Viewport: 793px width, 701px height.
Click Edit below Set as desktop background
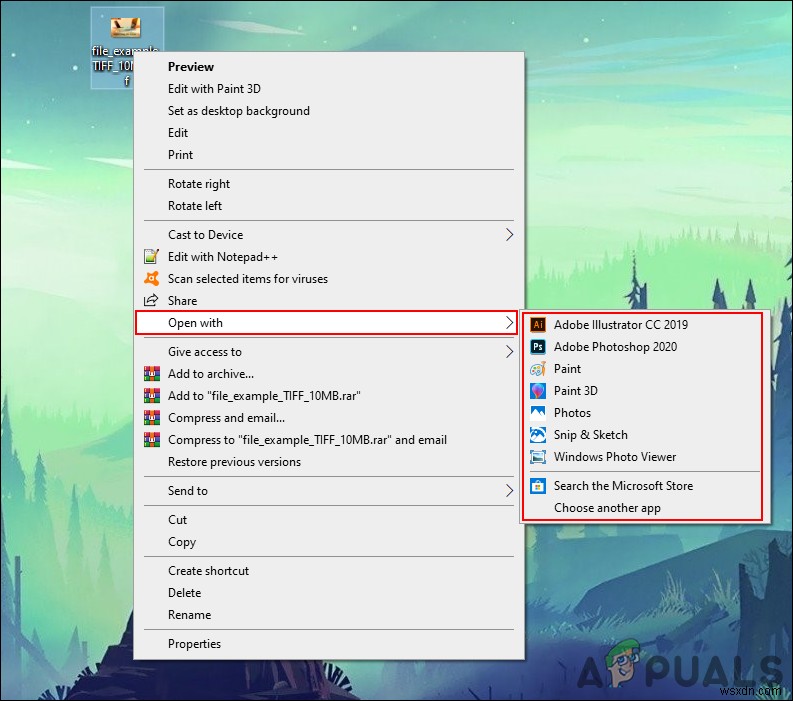pyautogui.click(x=329, y=133)
